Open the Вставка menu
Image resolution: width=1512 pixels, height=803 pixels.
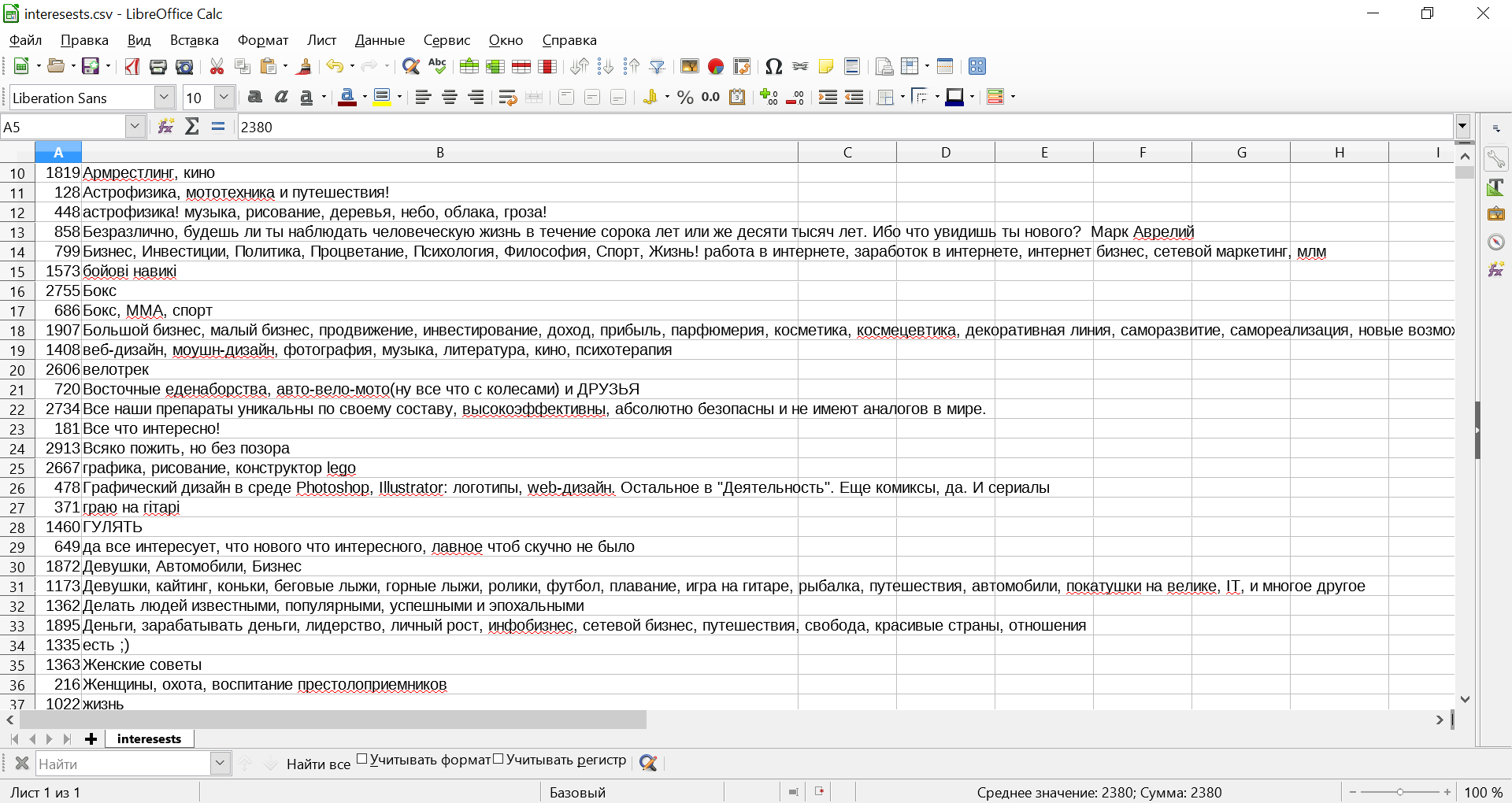click(x=194, y=40)
